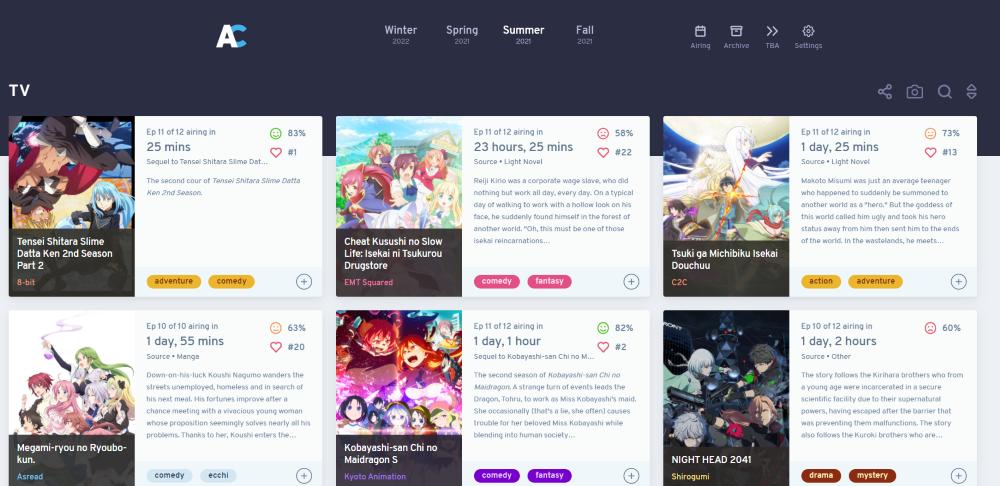Select the ecchi genre tag

(218, 476)
